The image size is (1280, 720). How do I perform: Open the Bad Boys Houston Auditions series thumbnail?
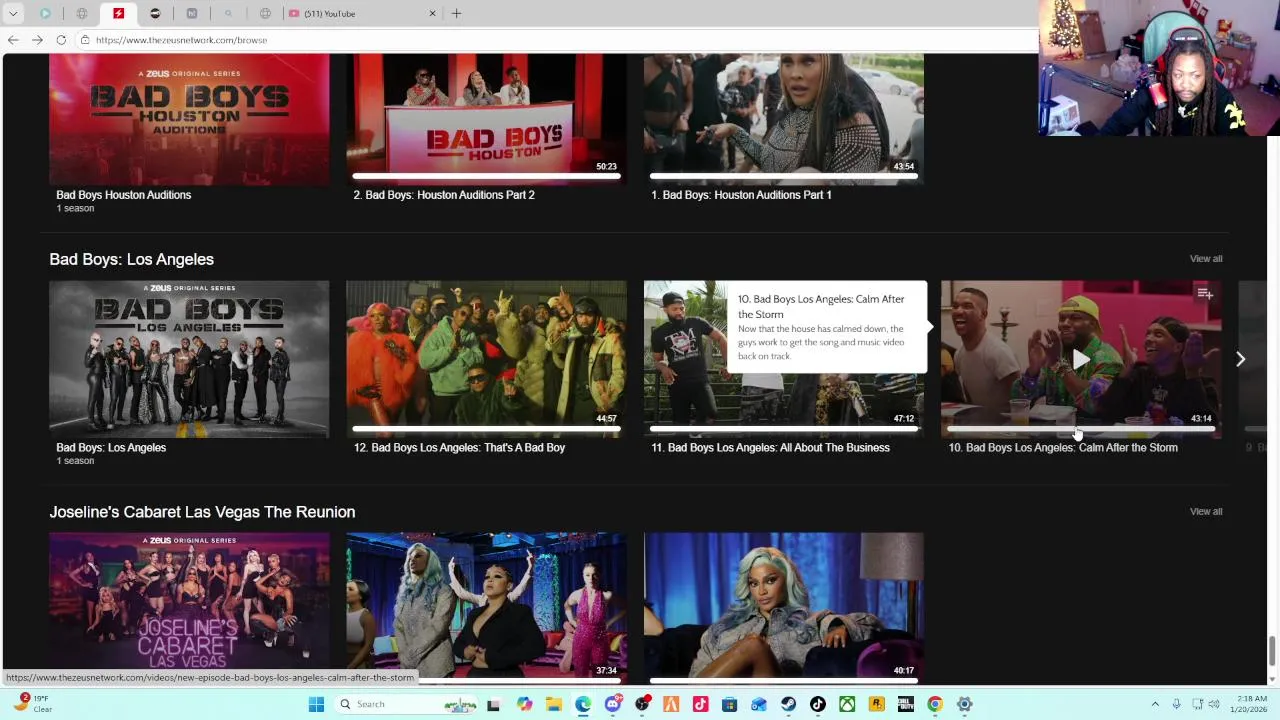tap(189, 120)
